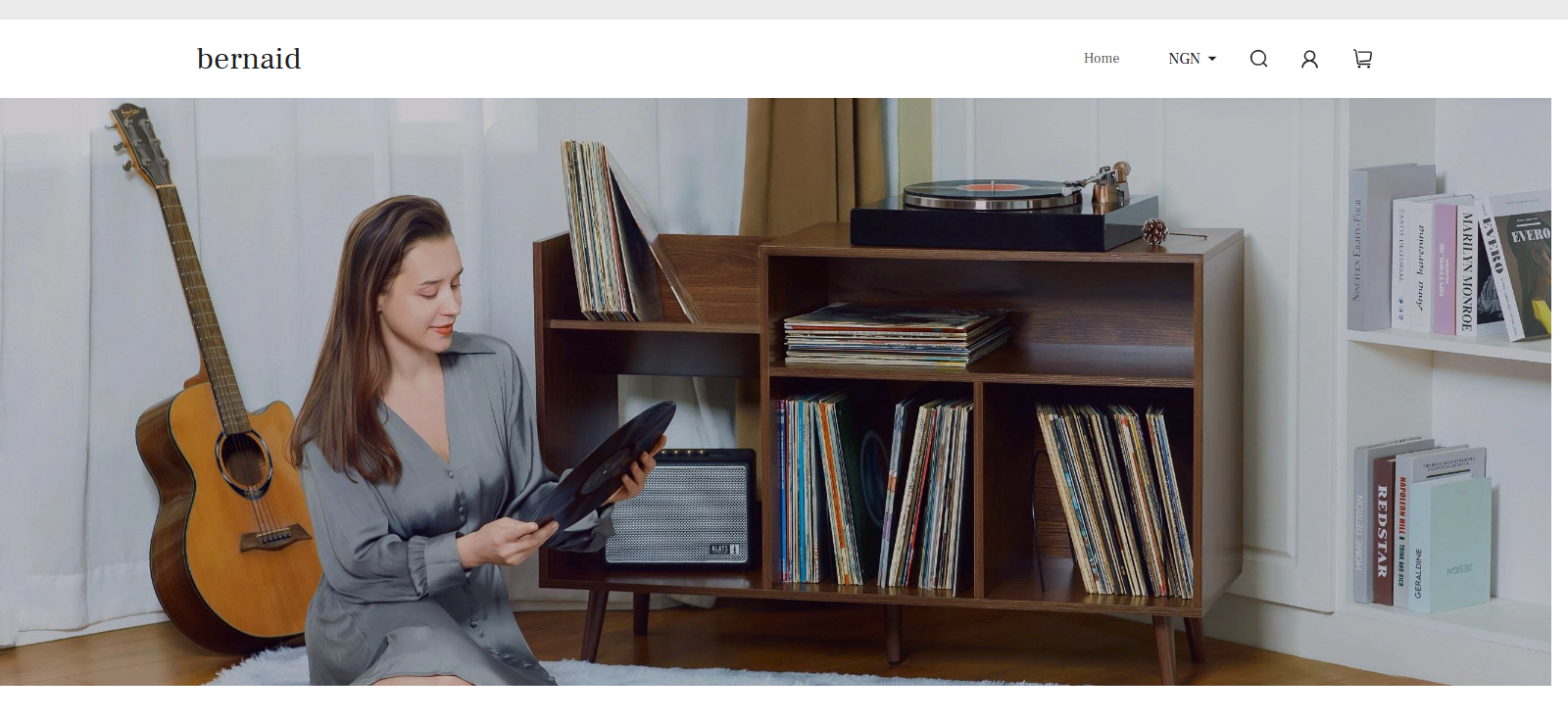View the shopping cart icon
This screenshot has width=1568, height=724.
point(1362,59)
